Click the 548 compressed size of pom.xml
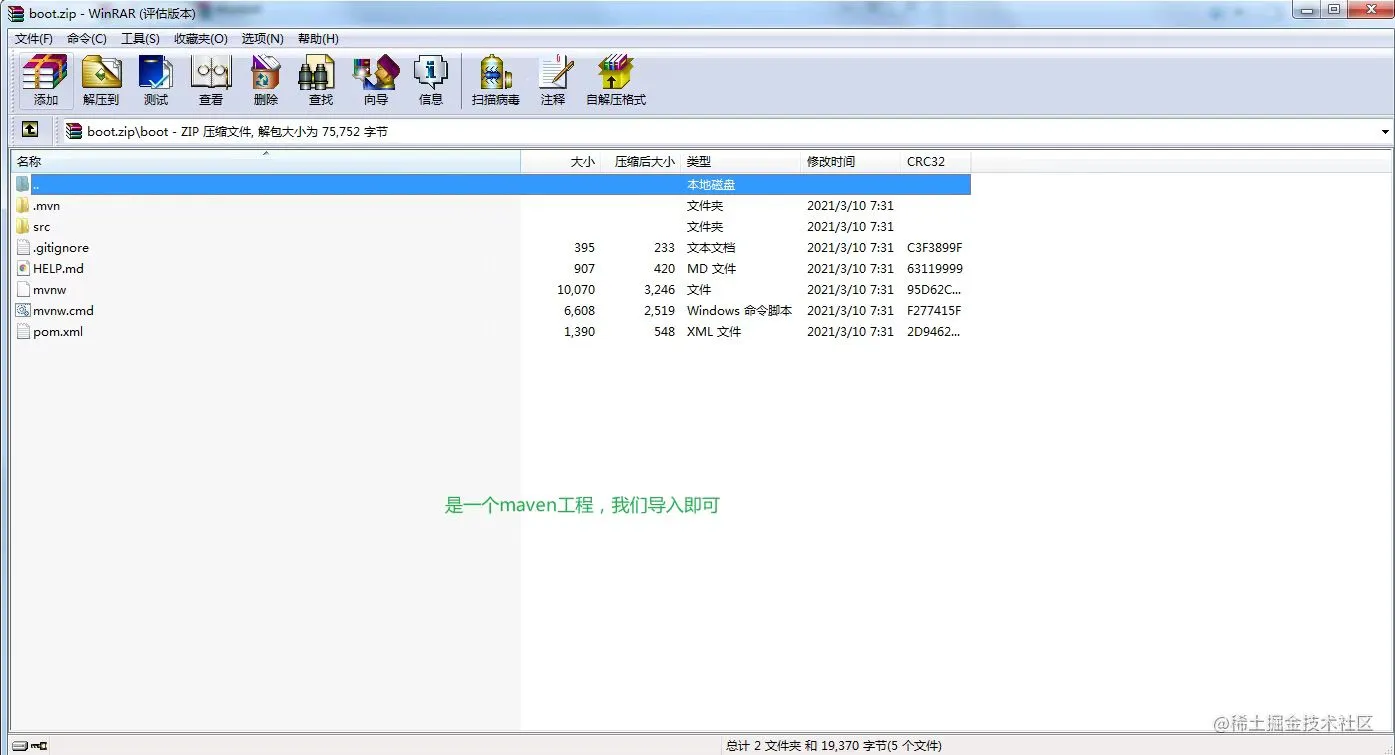 click(x=664, y=331)
